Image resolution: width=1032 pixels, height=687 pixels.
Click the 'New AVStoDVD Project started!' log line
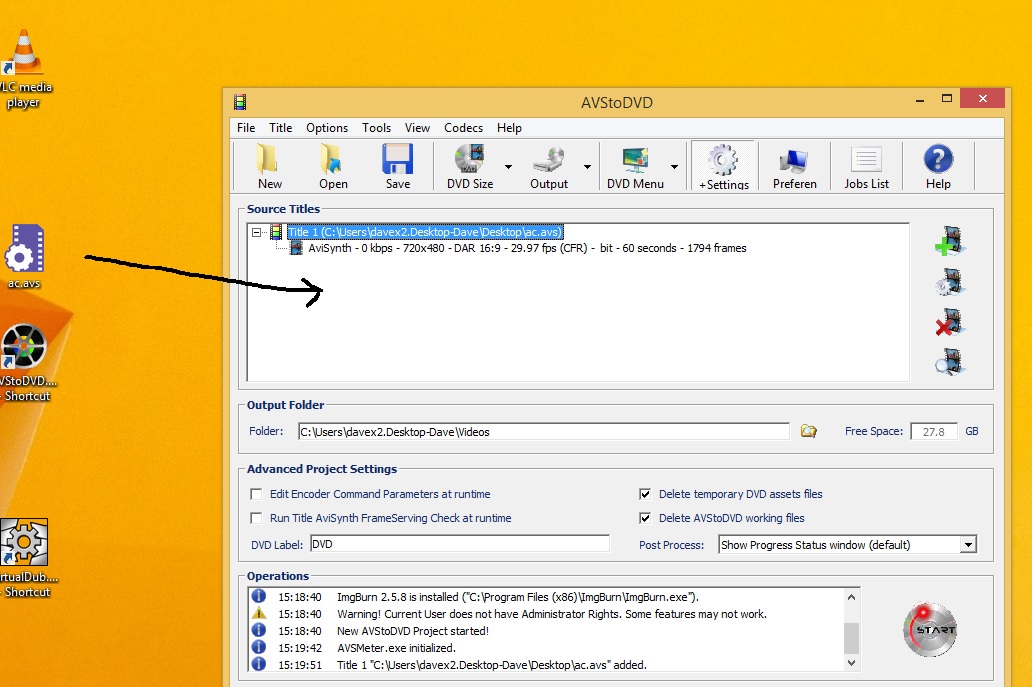point(413,630)
